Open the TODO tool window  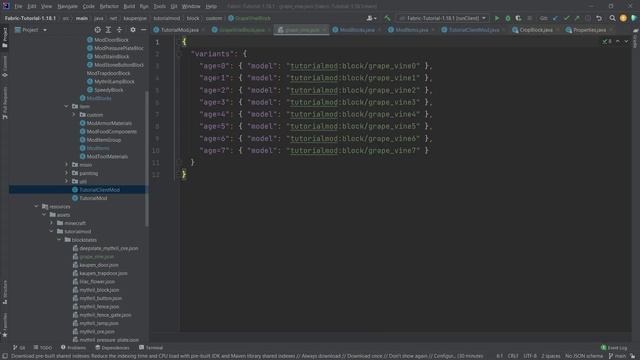[43, 348]
